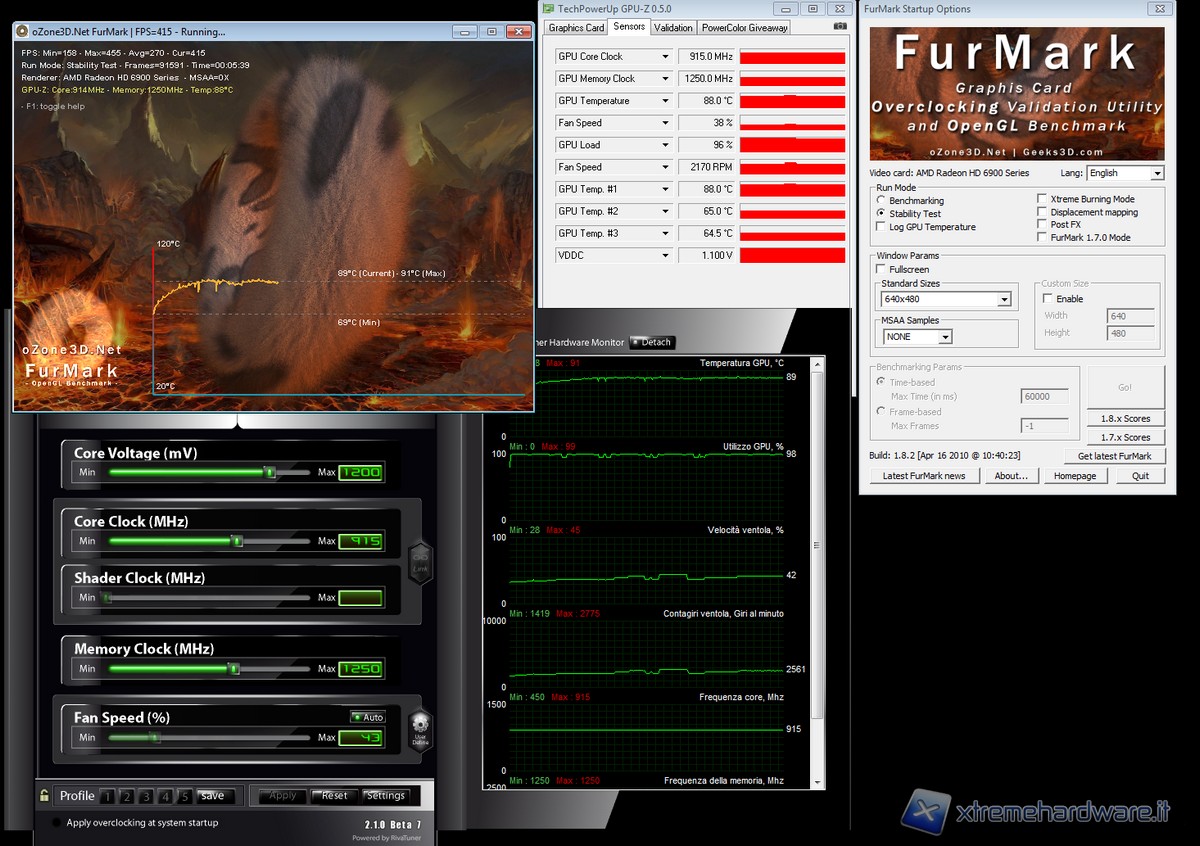The height and width of the screenshot is (846, 1200).
Task: Enable Displacement mapping option
Action: coord(1042,212)
